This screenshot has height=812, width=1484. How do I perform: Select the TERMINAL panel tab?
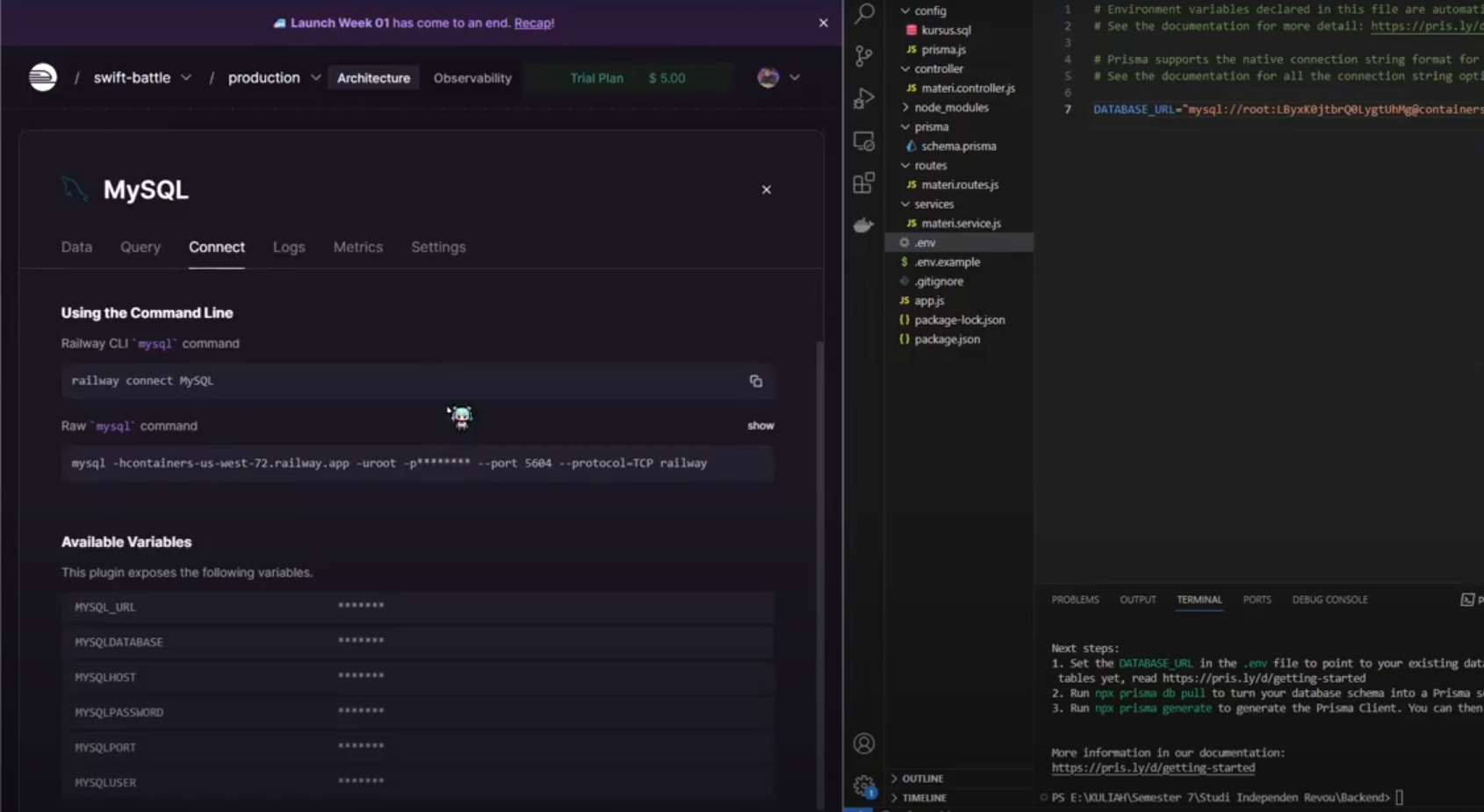(x=1199, y=600)
